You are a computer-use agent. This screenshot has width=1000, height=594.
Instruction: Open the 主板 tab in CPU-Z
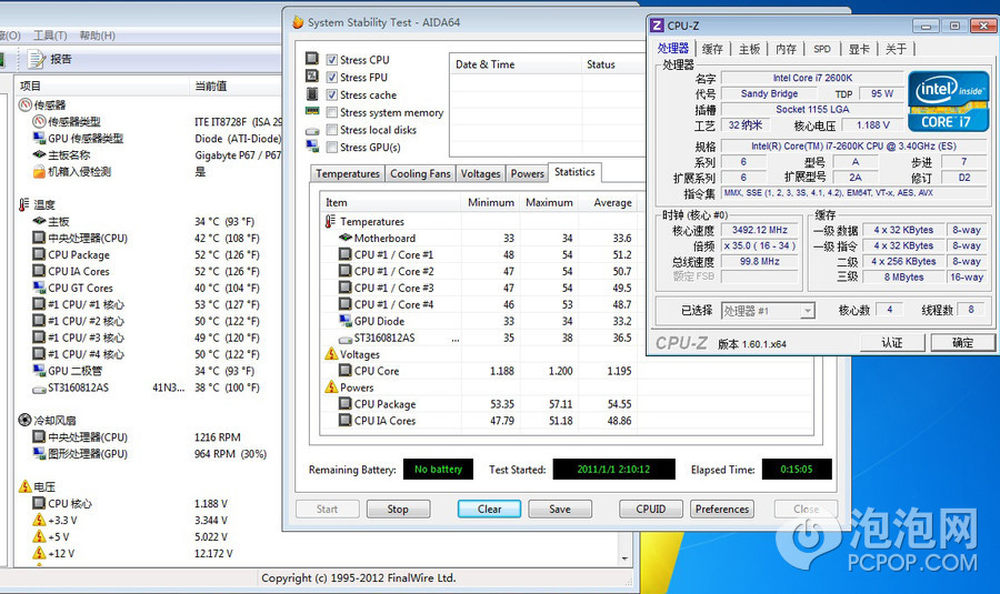(x=749, y=48)
